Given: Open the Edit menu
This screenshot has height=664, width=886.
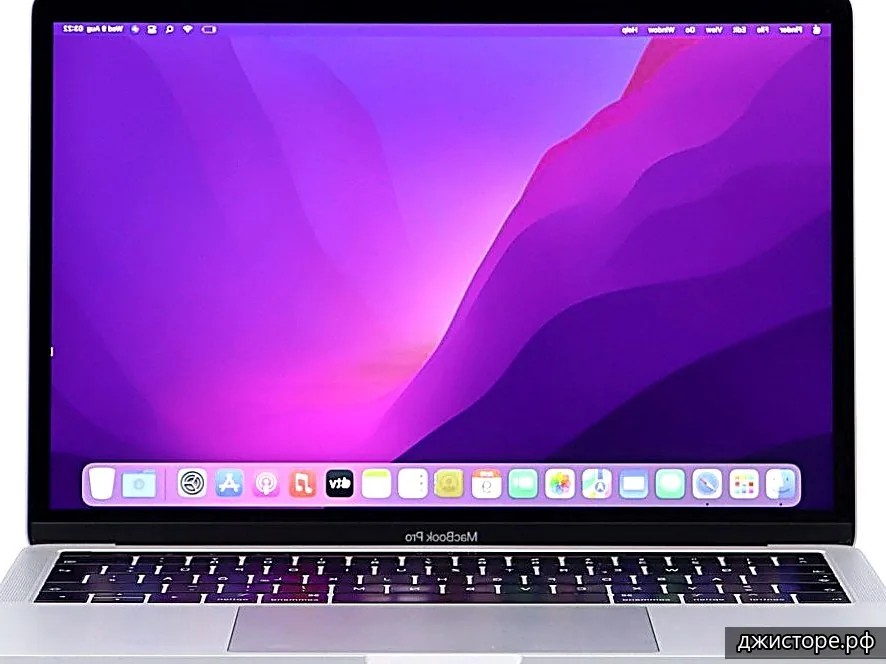Looking at the screenshot, I should (740, 30).
